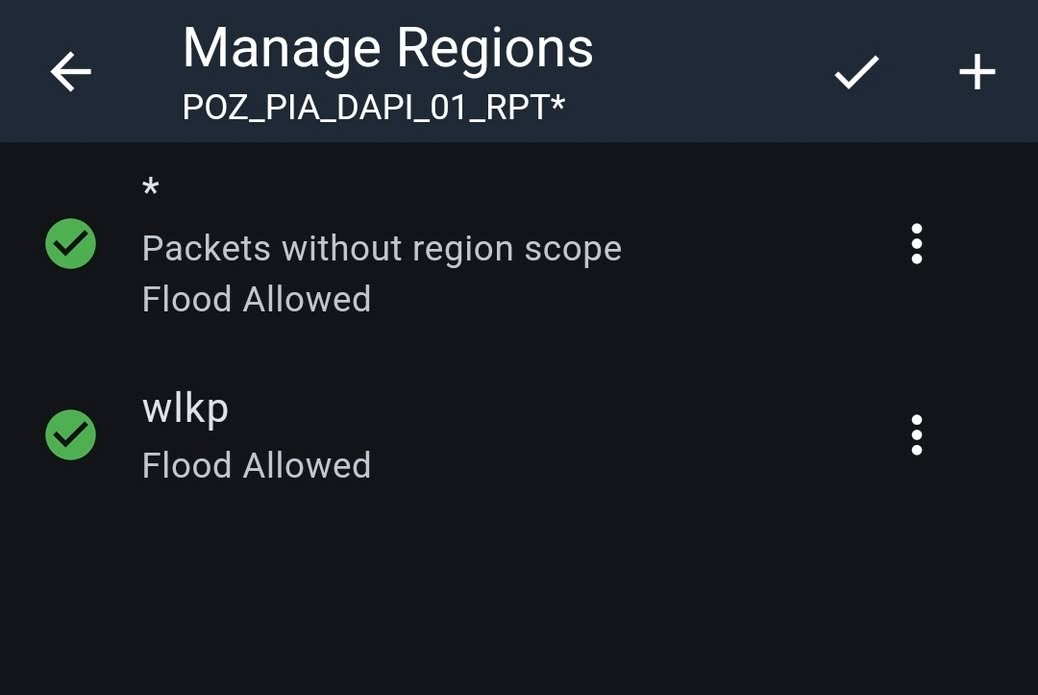Open the three-dot menu for the * region
Screen dimensions: 1038x695
(916, 244)
